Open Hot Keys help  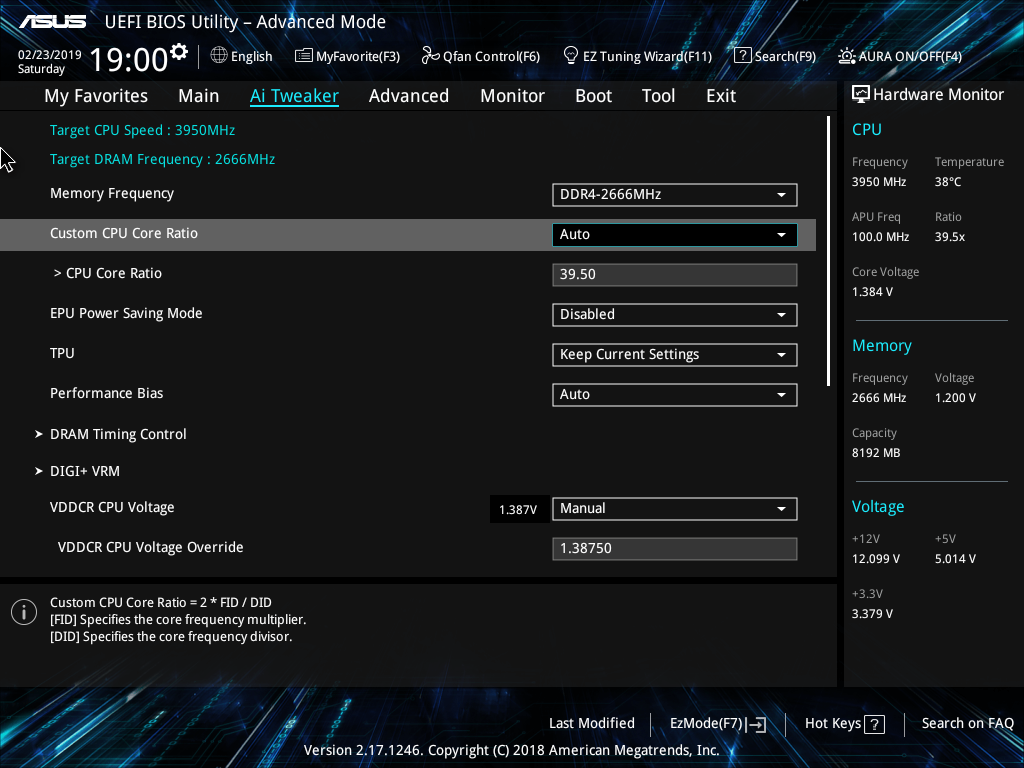click(845, 724)
